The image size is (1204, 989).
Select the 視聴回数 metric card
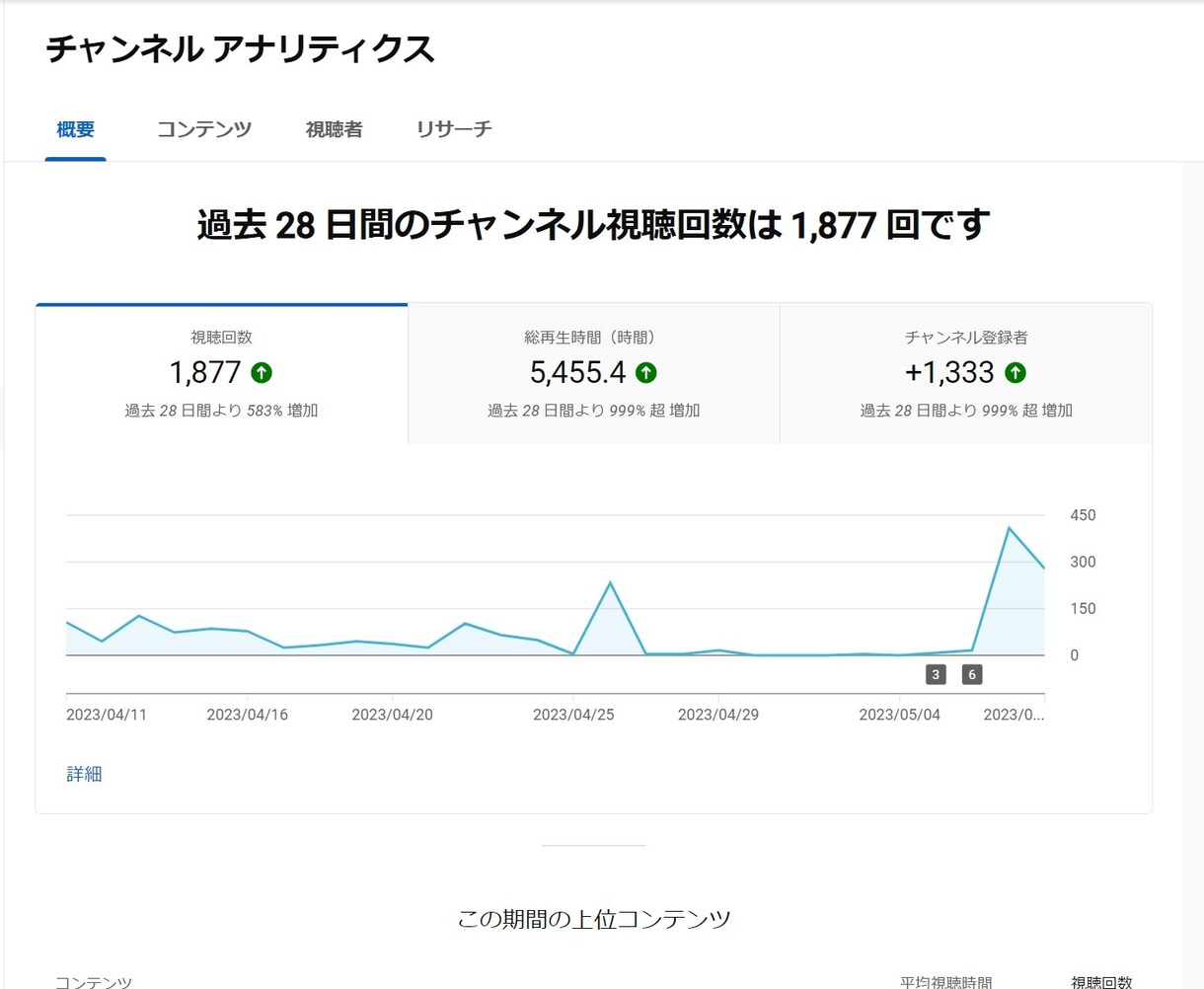coord(221,374)
